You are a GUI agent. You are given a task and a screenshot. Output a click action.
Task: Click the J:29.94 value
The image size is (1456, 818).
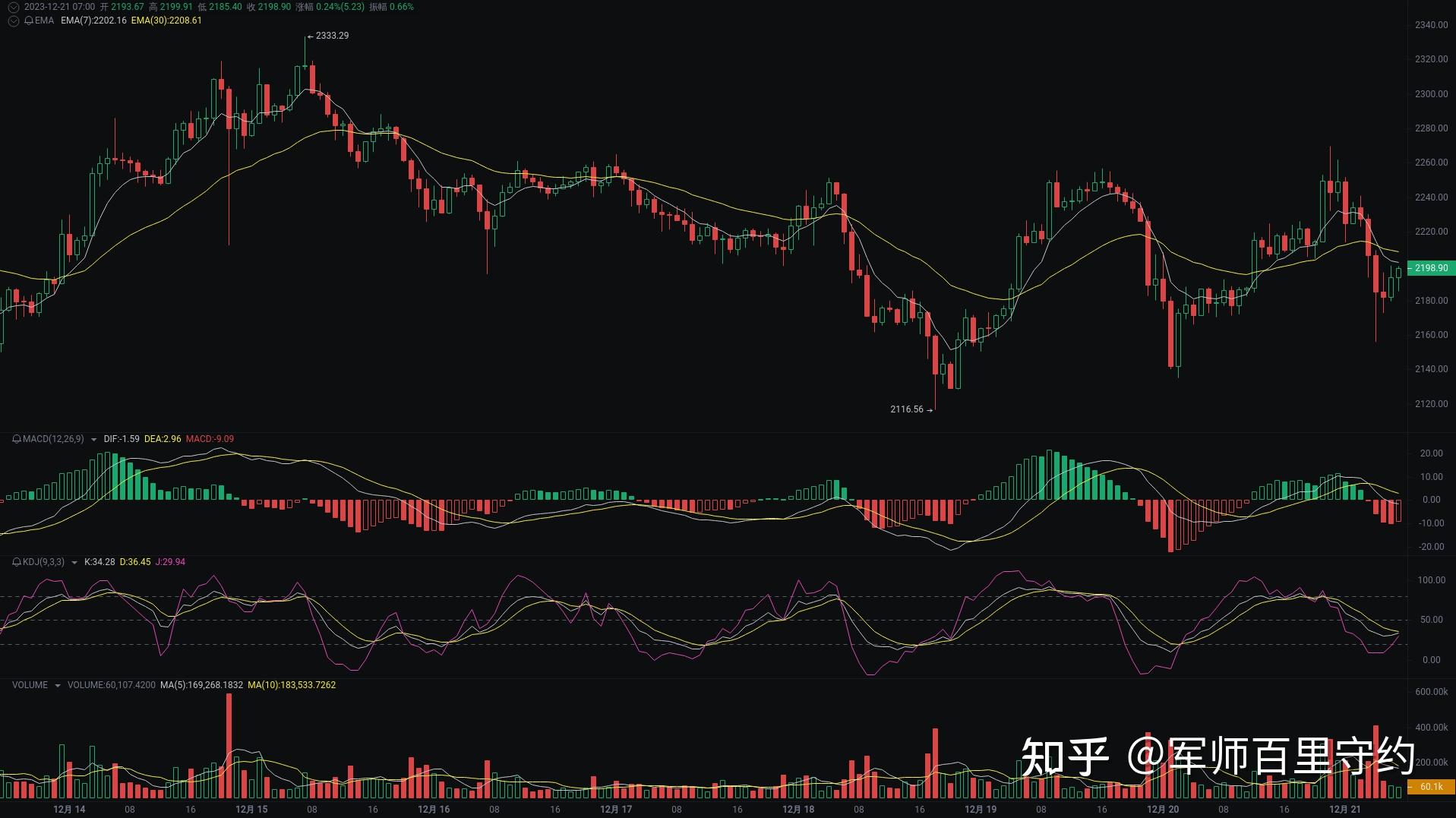pos(170,562)
